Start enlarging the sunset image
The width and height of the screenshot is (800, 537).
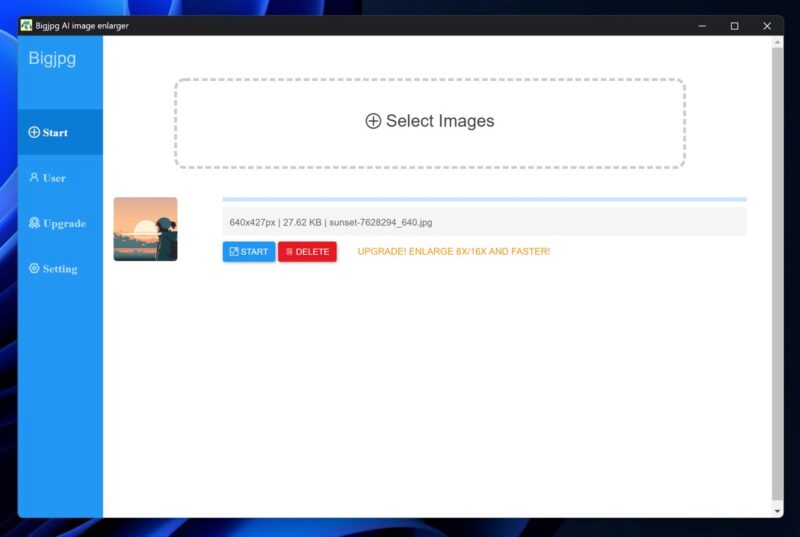(x=249, y=251)
